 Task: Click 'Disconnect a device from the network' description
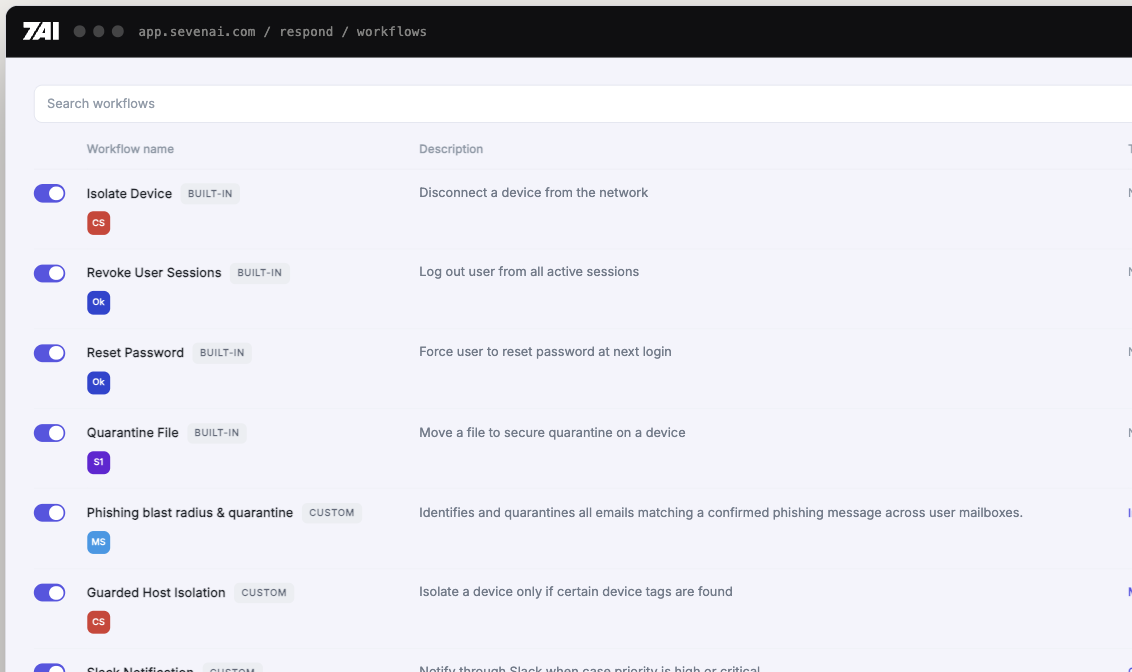(x=534, y=193)
